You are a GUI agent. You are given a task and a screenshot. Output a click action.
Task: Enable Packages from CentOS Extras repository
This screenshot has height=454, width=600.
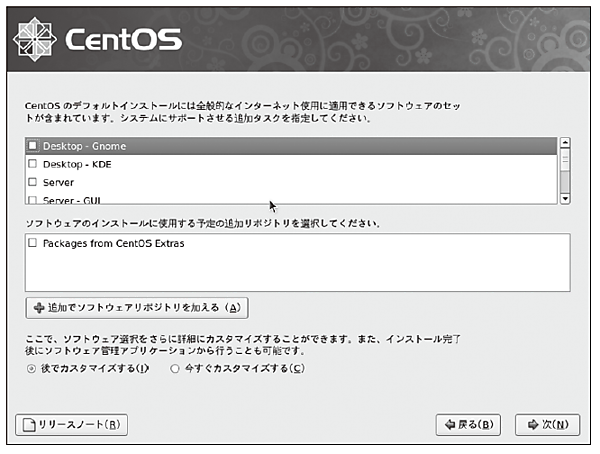tap(33, 243)
